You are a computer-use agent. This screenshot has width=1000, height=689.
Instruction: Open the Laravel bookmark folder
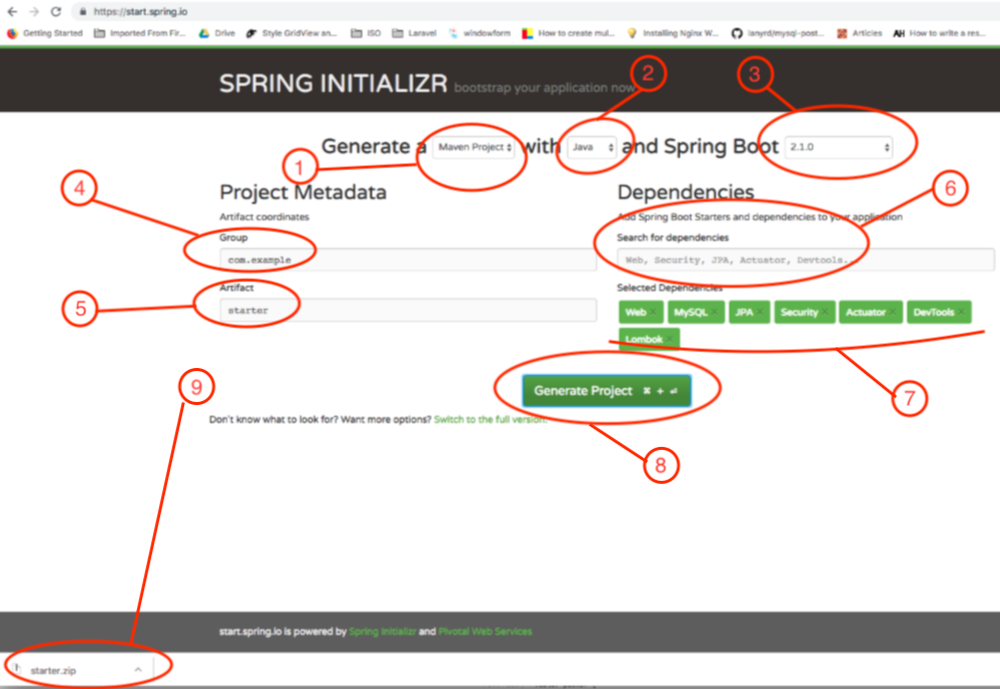tap(415, 33)
